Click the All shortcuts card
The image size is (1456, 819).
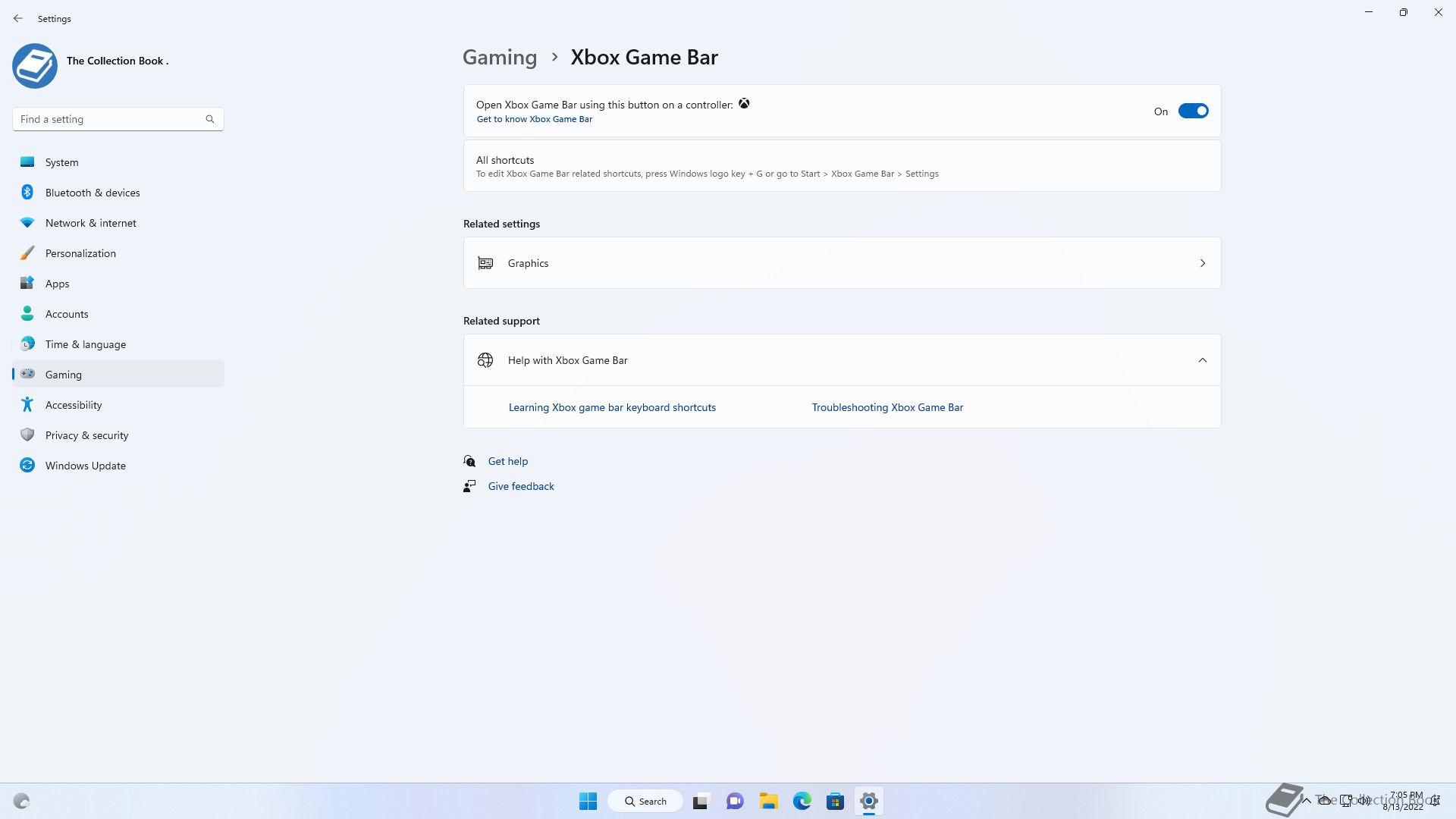pyautogui.click(x=842, y=166)
